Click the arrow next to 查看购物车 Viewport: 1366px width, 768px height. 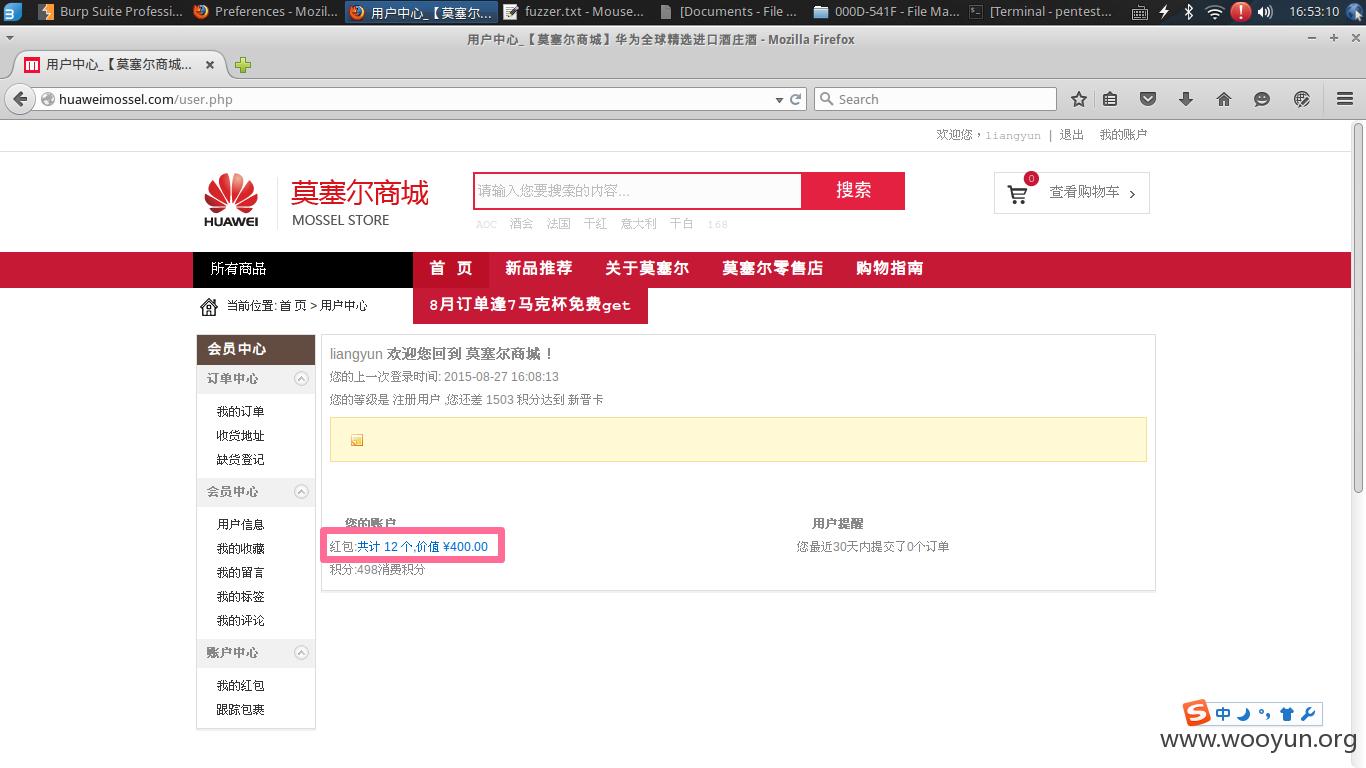click(x=1132, y=194)
